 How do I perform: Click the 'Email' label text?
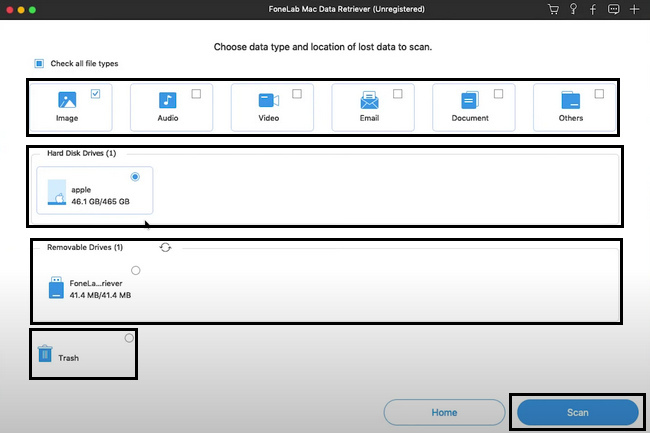(x=369, y=118)
